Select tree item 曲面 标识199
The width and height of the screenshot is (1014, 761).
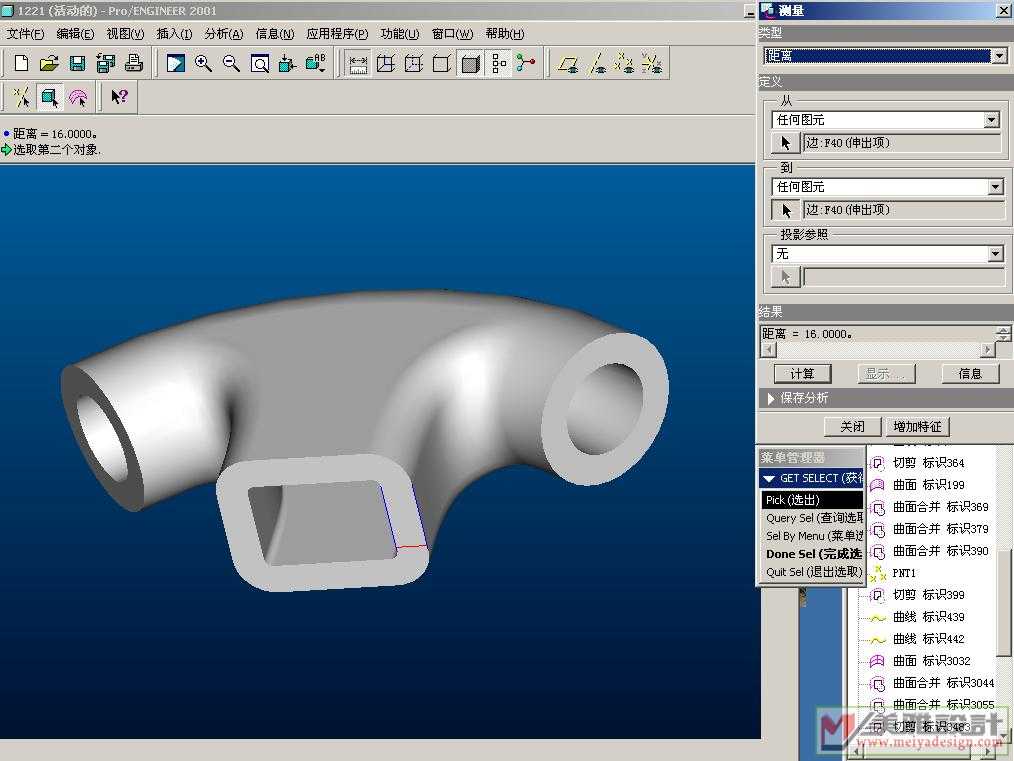tap(928, 485)
